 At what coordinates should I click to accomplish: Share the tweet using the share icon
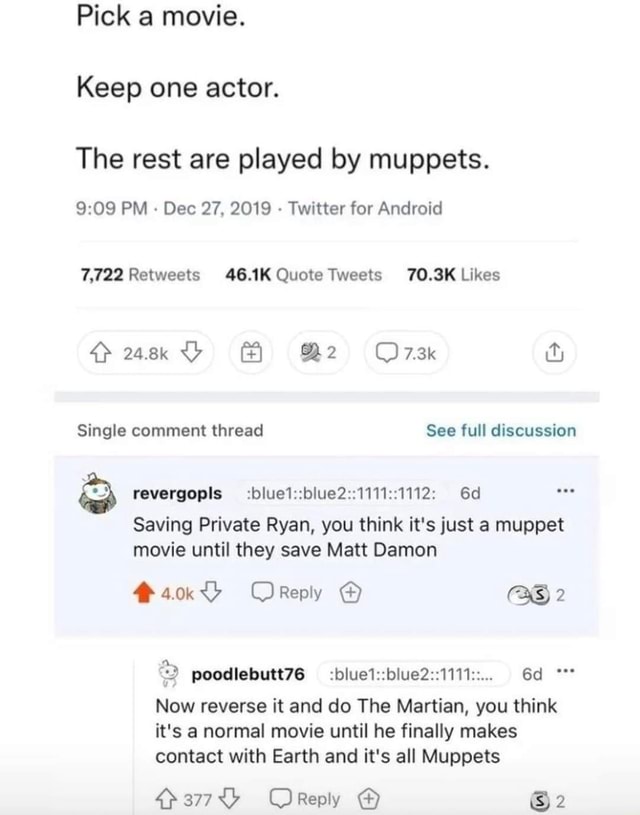coord(554,353)
